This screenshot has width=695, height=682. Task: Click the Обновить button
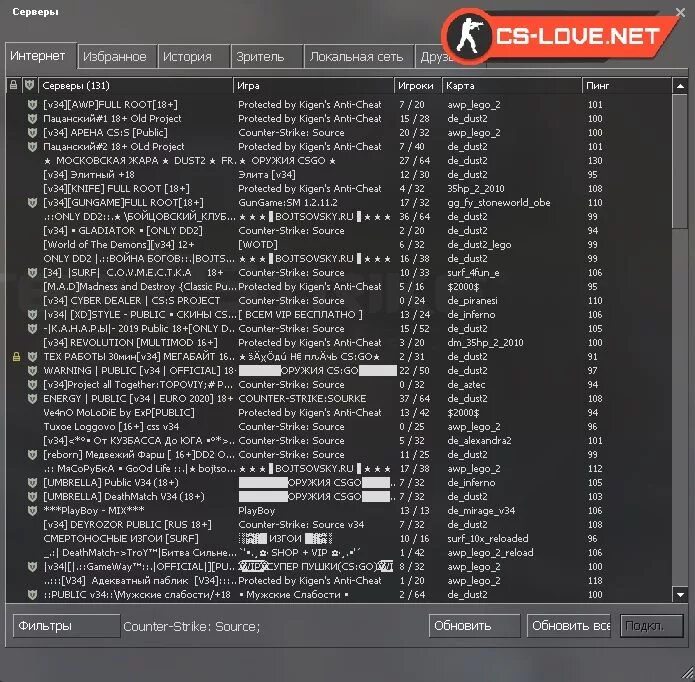474,626
